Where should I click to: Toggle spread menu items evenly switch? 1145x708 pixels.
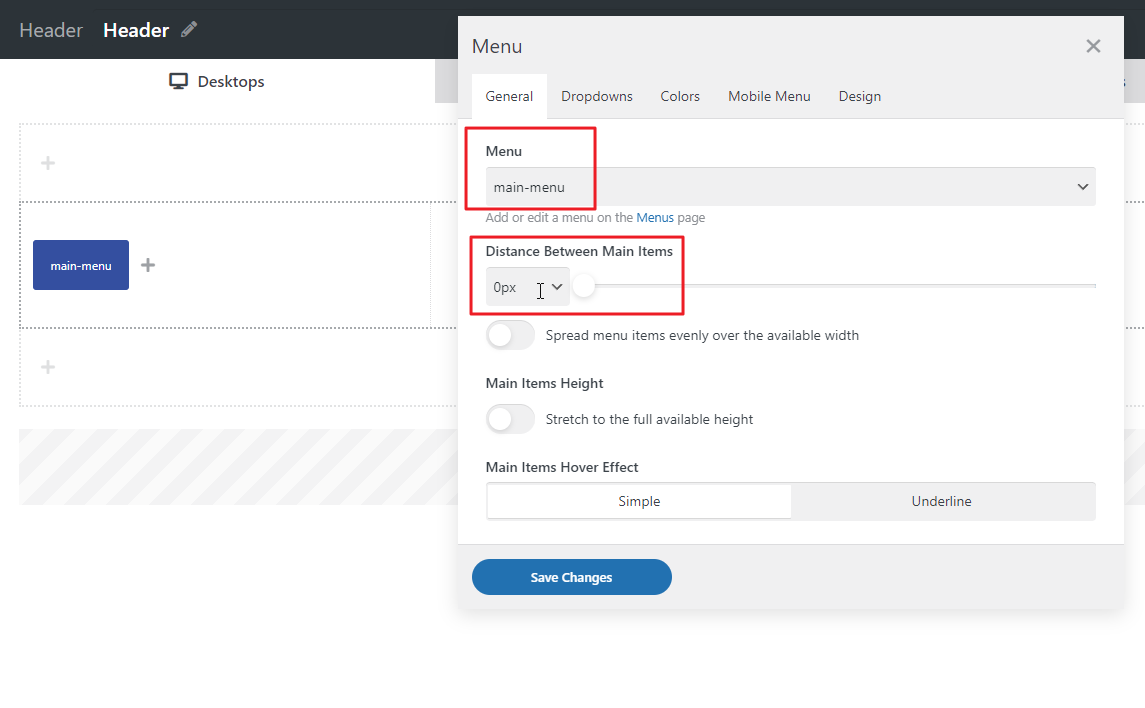[510, 335]
